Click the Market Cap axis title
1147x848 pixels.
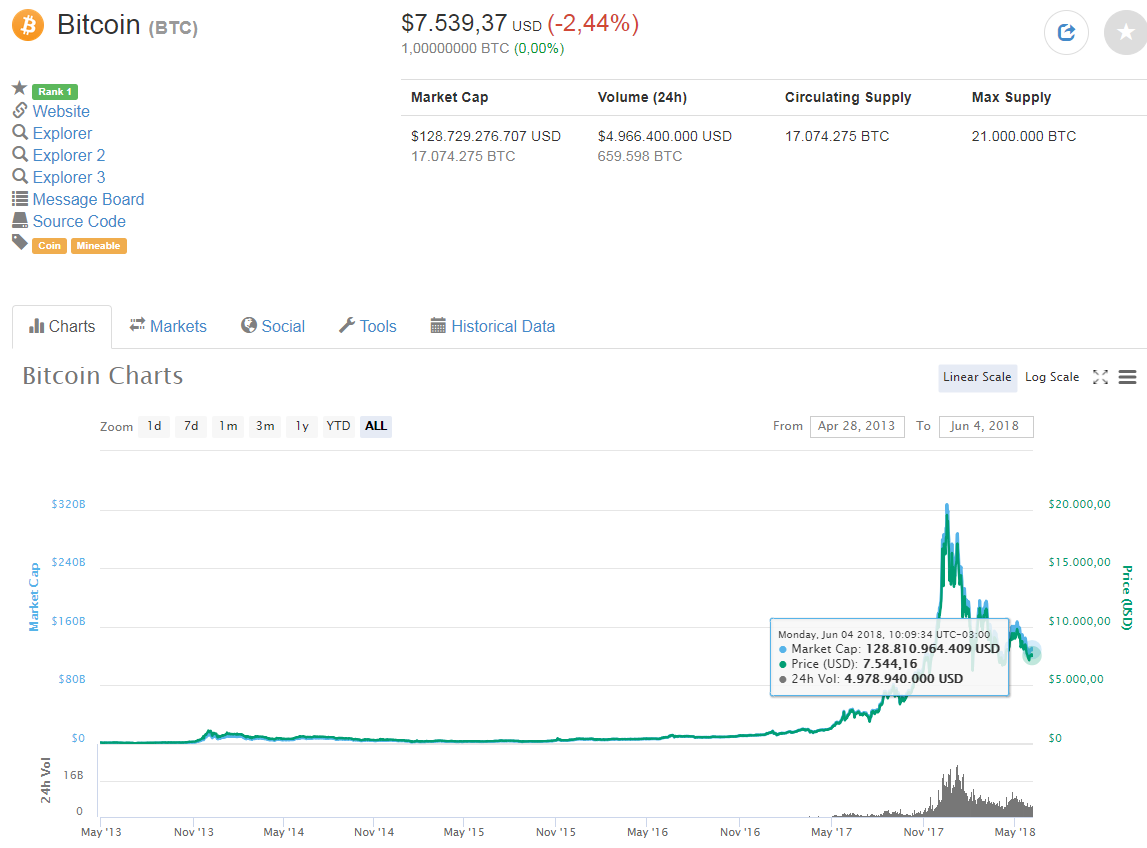point(34,597)
